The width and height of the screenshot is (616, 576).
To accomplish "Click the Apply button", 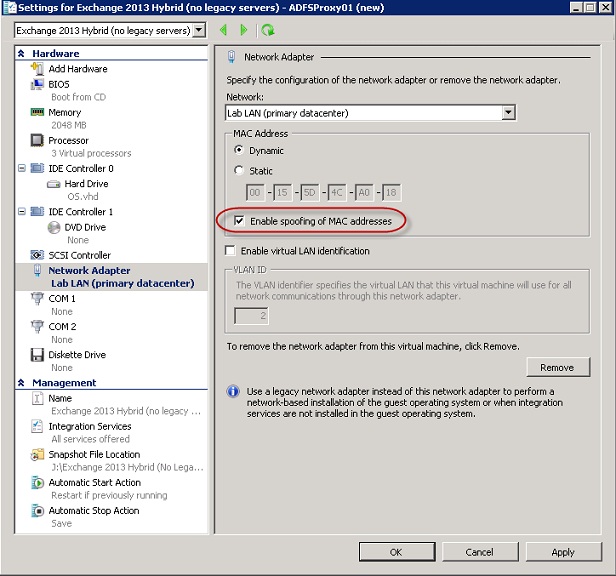I will pos(564,552).
